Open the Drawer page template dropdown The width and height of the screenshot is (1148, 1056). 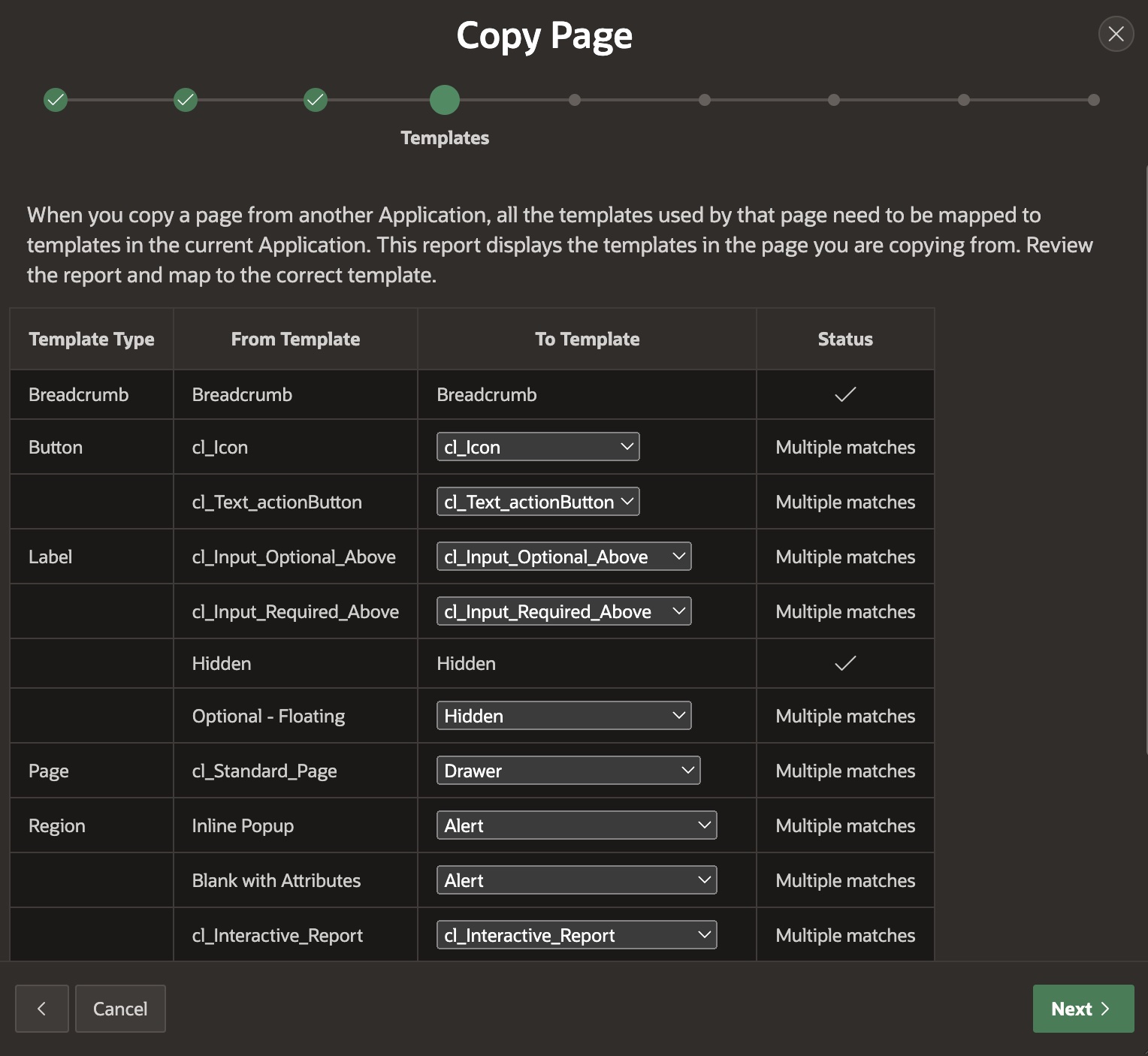[568, 771]
